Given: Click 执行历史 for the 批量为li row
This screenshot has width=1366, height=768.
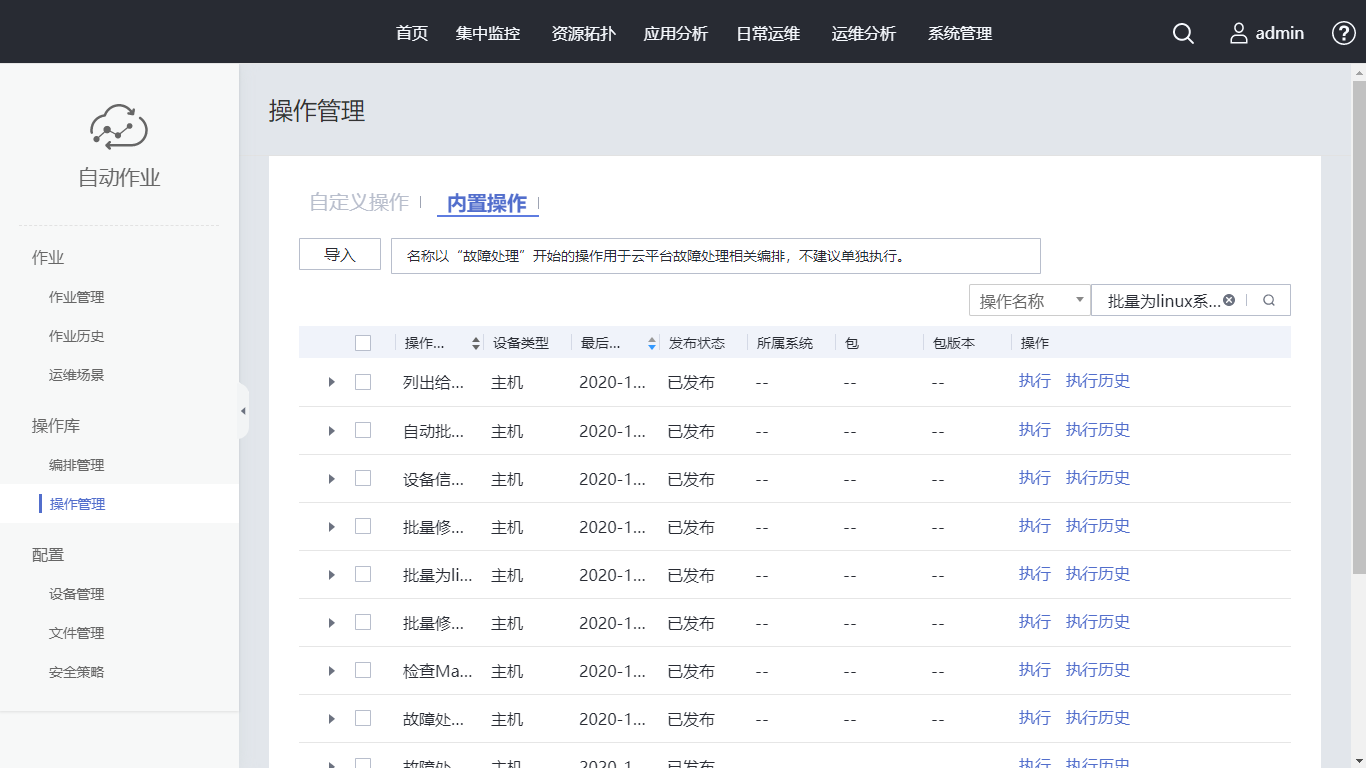Looking at the screenshot, I should 1097,574.
